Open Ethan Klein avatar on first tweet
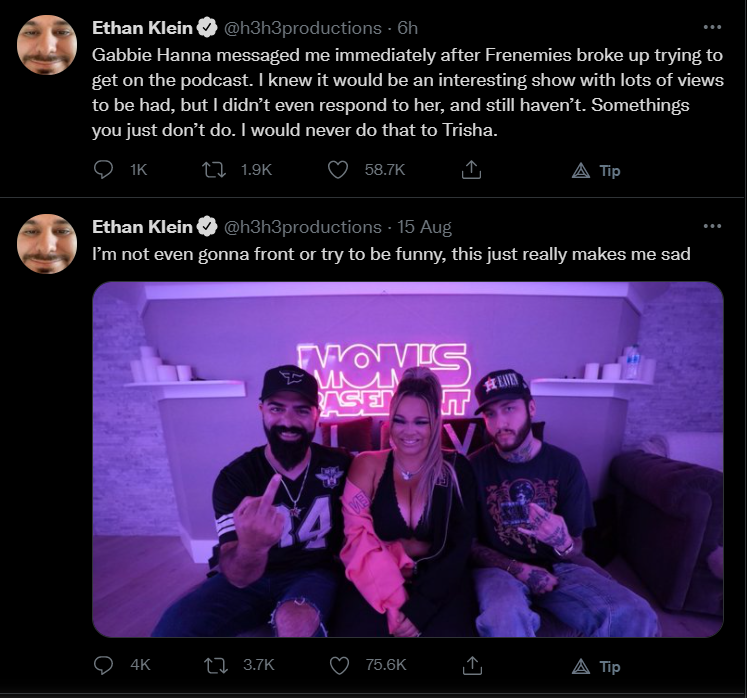747x698 pixels. [47, 45]
